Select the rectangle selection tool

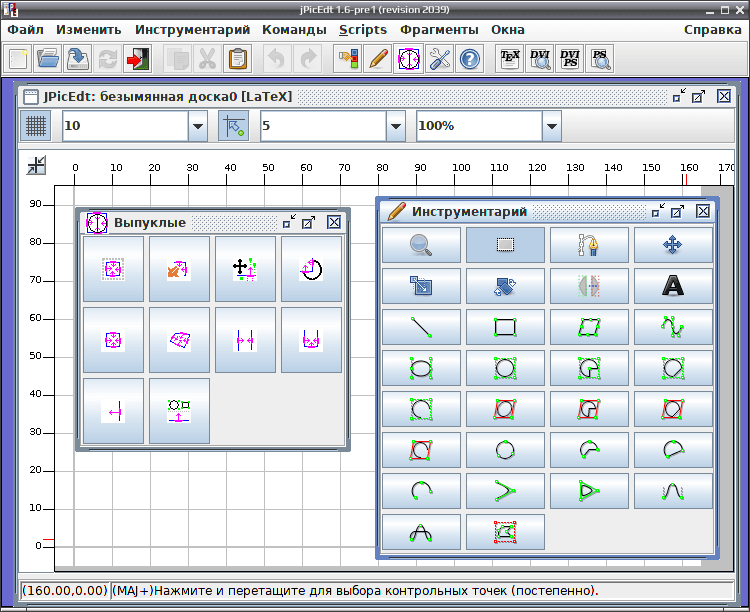click(x=505, y=245)
